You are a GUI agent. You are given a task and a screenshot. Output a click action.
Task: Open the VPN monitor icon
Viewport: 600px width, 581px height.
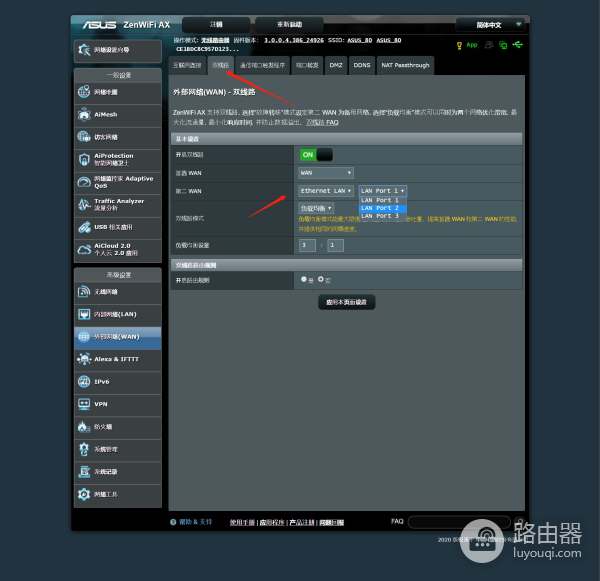point(84,404)
